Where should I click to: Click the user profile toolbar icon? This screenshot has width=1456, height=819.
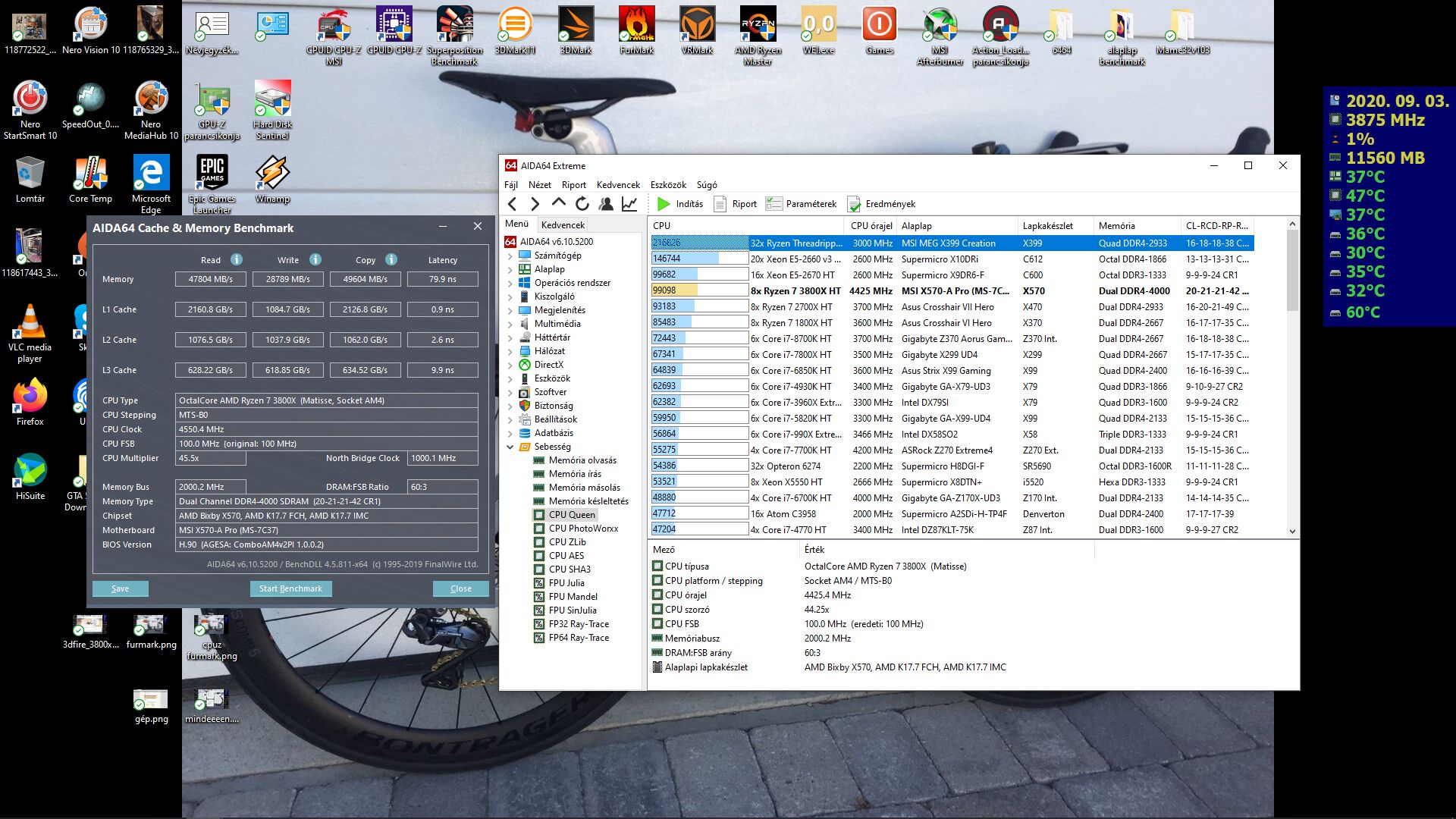point(606,204)
